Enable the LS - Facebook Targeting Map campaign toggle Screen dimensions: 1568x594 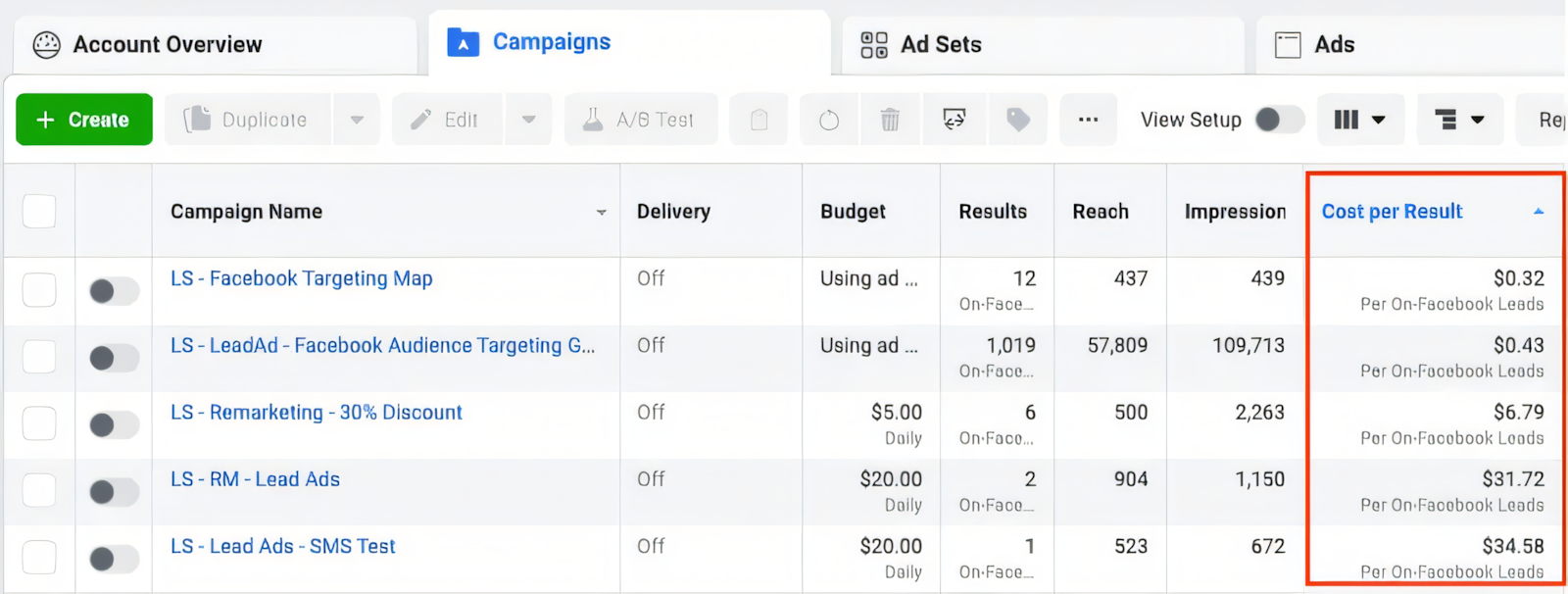(x=114, y=291)
